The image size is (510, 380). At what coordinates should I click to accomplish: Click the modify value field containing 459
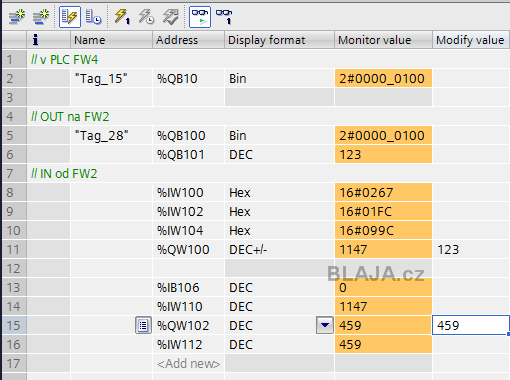(471, 325)
